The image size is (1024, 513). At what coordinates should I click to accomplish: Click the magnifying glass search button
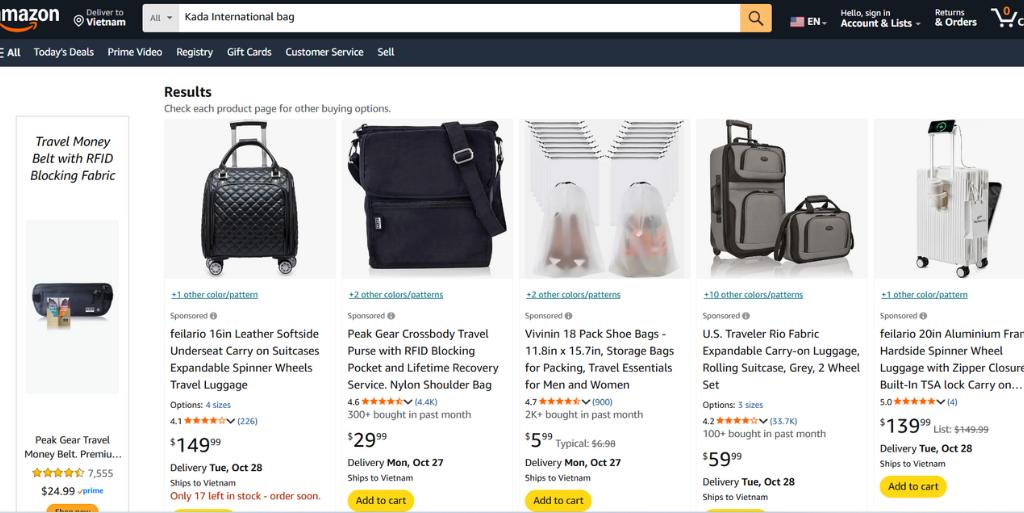click(755, 18)
